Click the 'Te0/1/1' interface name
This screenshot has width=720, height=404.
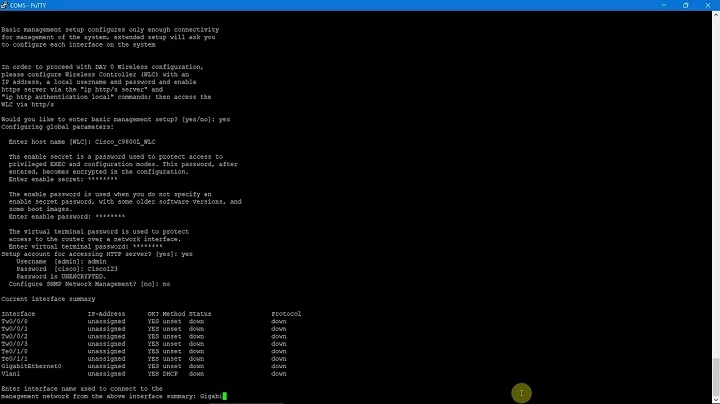[x=14, y=359]
